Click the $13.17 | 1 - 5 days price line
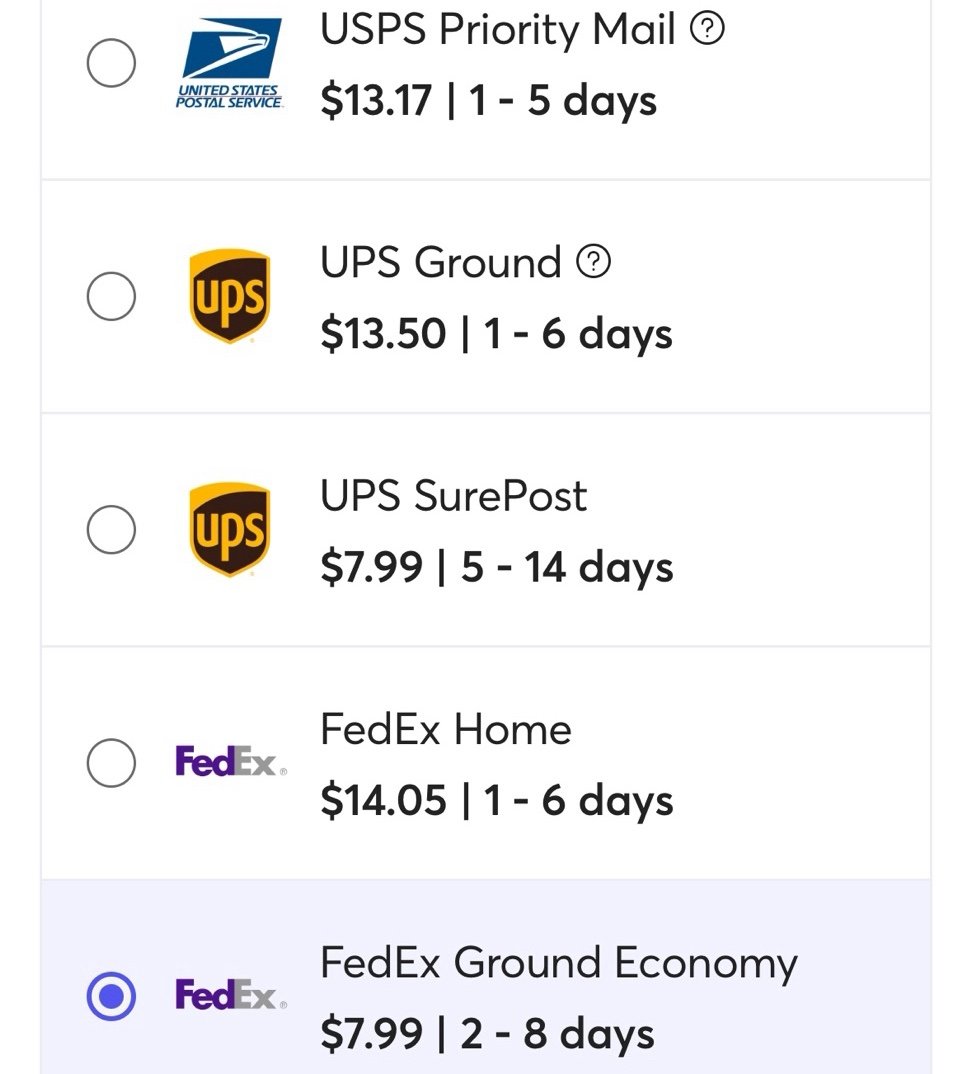The height and width of the screenshot is (1074, 972). 488,100
